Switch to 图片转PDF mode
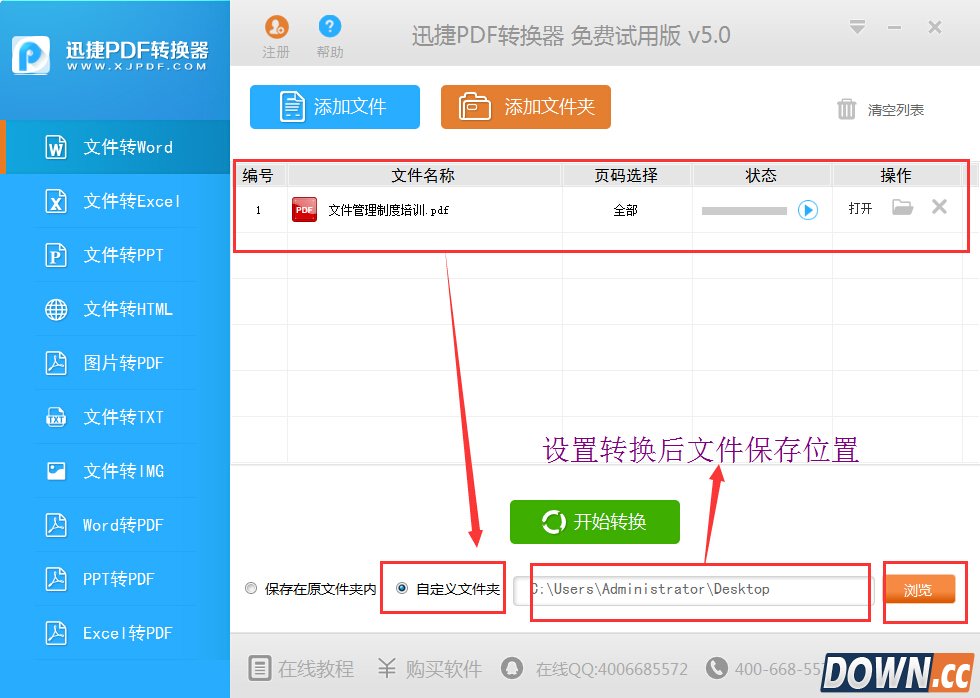980x698 pixels. click(x=115, y=362)
